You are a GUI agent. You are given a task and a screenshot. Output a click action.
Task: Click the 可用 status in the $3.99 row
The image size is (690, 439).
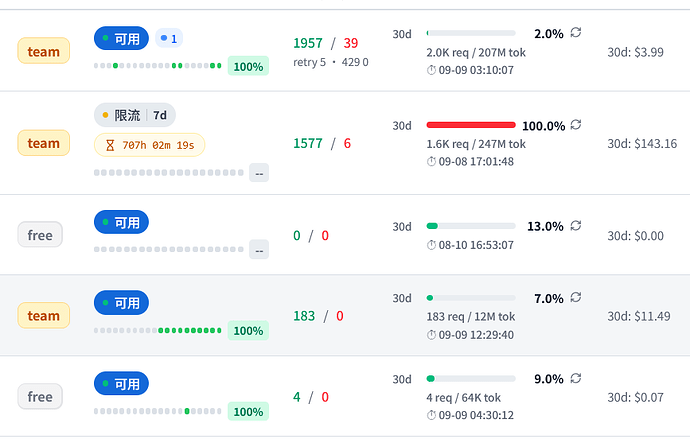coord(121,39)
